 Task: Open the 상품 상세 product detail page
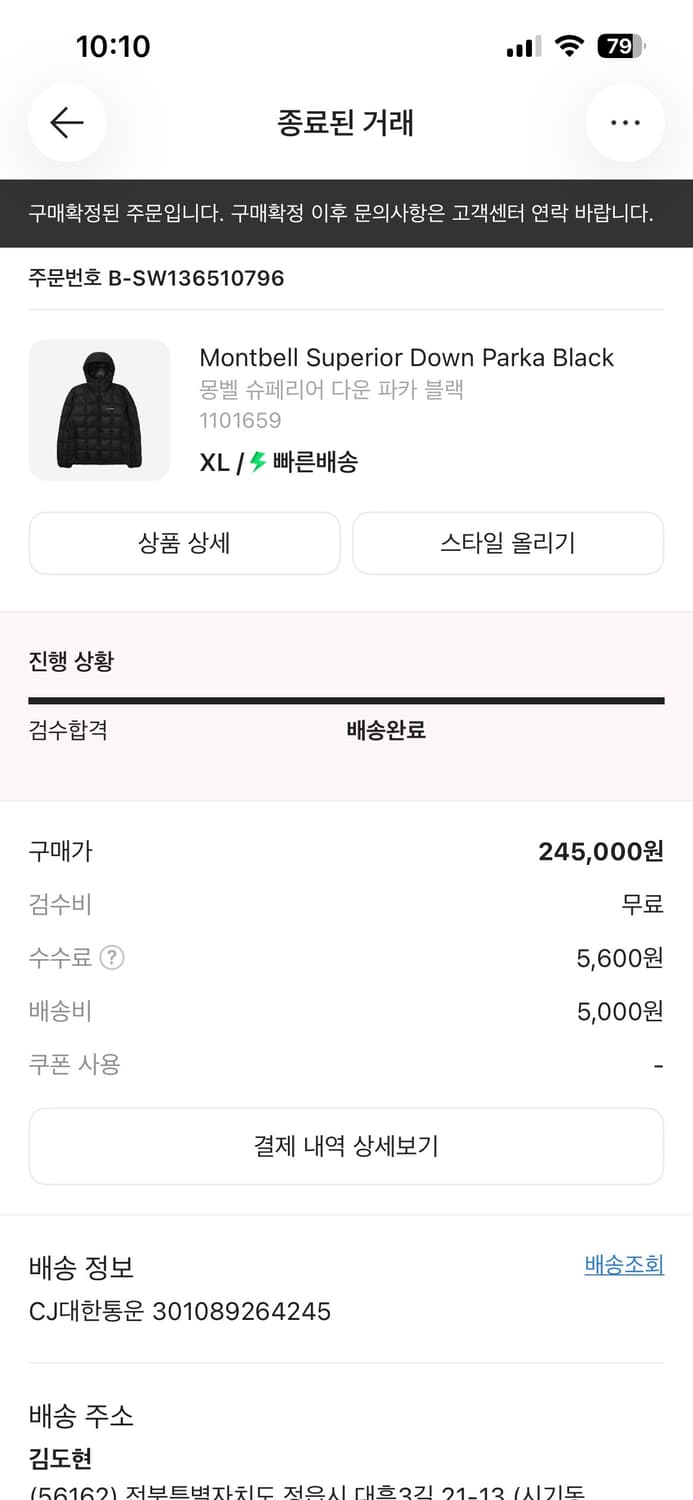[x=184, y=543]
